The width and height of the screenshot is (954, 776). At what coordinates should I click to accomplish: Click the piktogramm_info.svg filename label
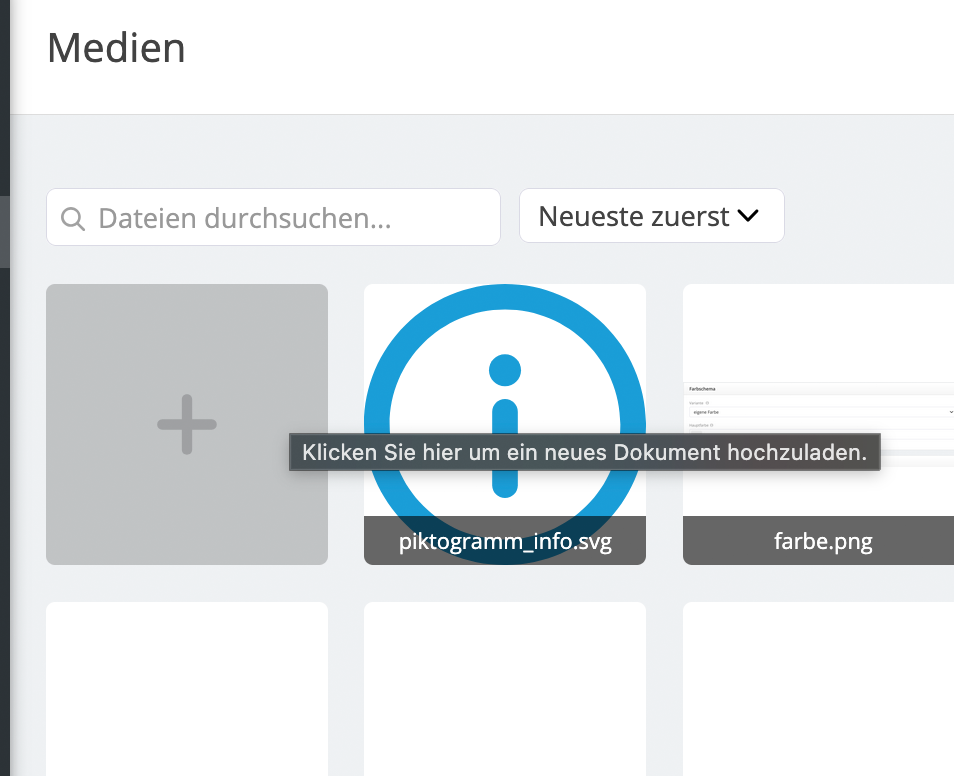[x=505, y=541]
